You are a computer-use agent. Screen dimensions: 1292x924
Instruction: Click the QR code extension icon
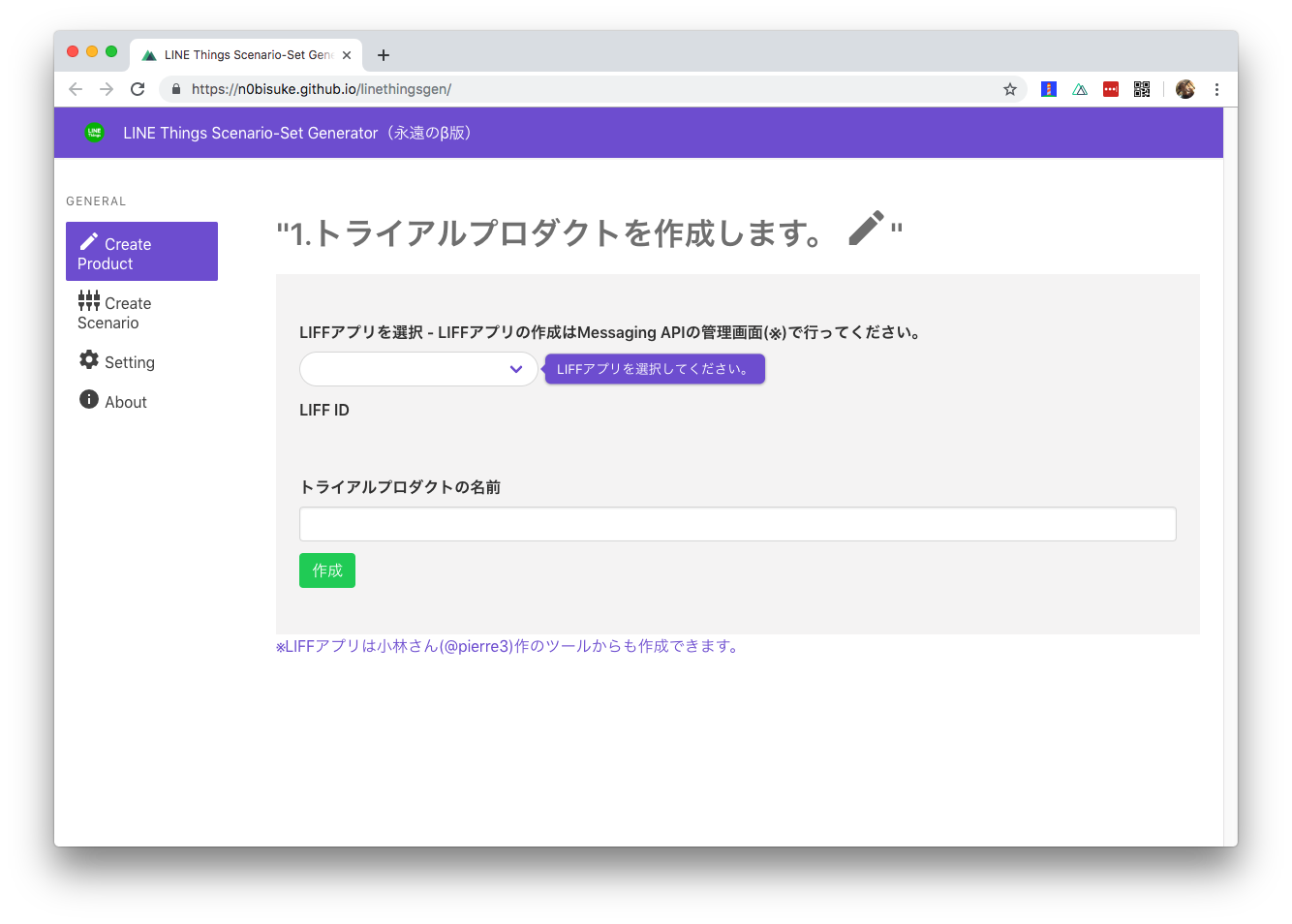pos(1142,89)
